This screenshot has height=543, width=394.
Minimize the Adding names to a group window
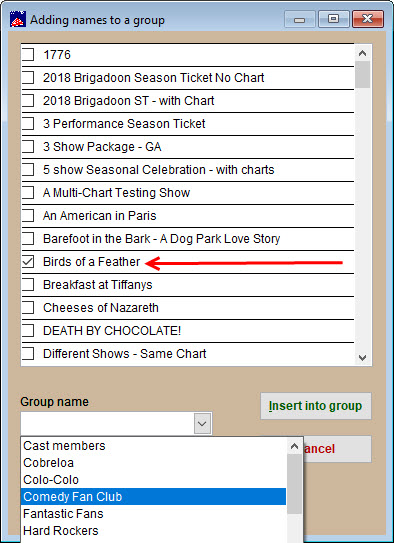[x=299, y=19]
